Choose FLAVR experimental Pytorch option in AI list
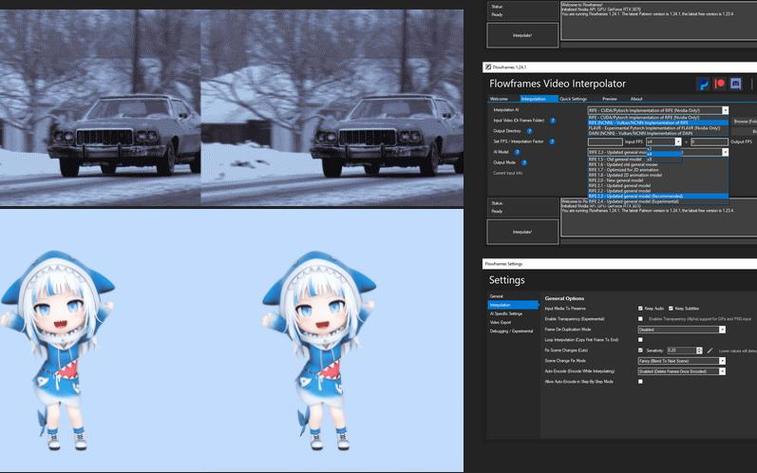757x473 pixels. pyautogui.click(x=658, y=128)
